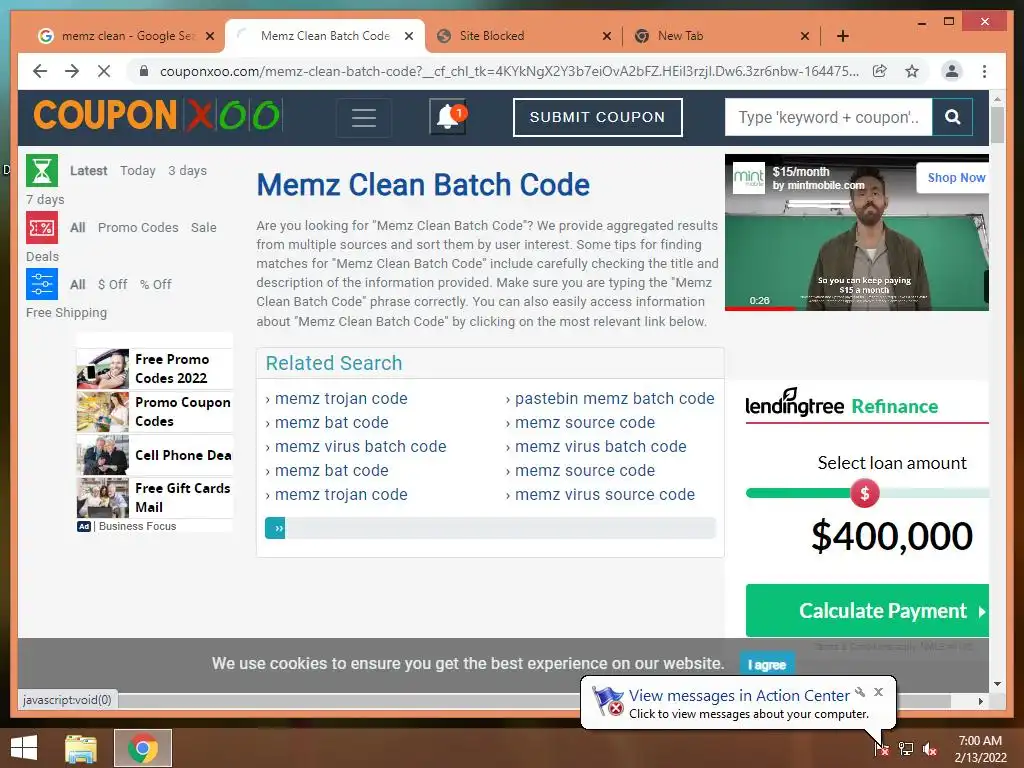Click the keyword coupon search field
The width and height of the screenshot is (1024, 768).
tap(828, 118)
